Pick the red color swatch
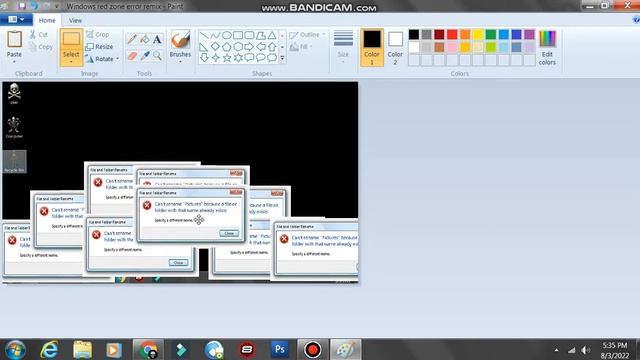The width and height of the screenshot is (640, 360). tap(452, 34)
